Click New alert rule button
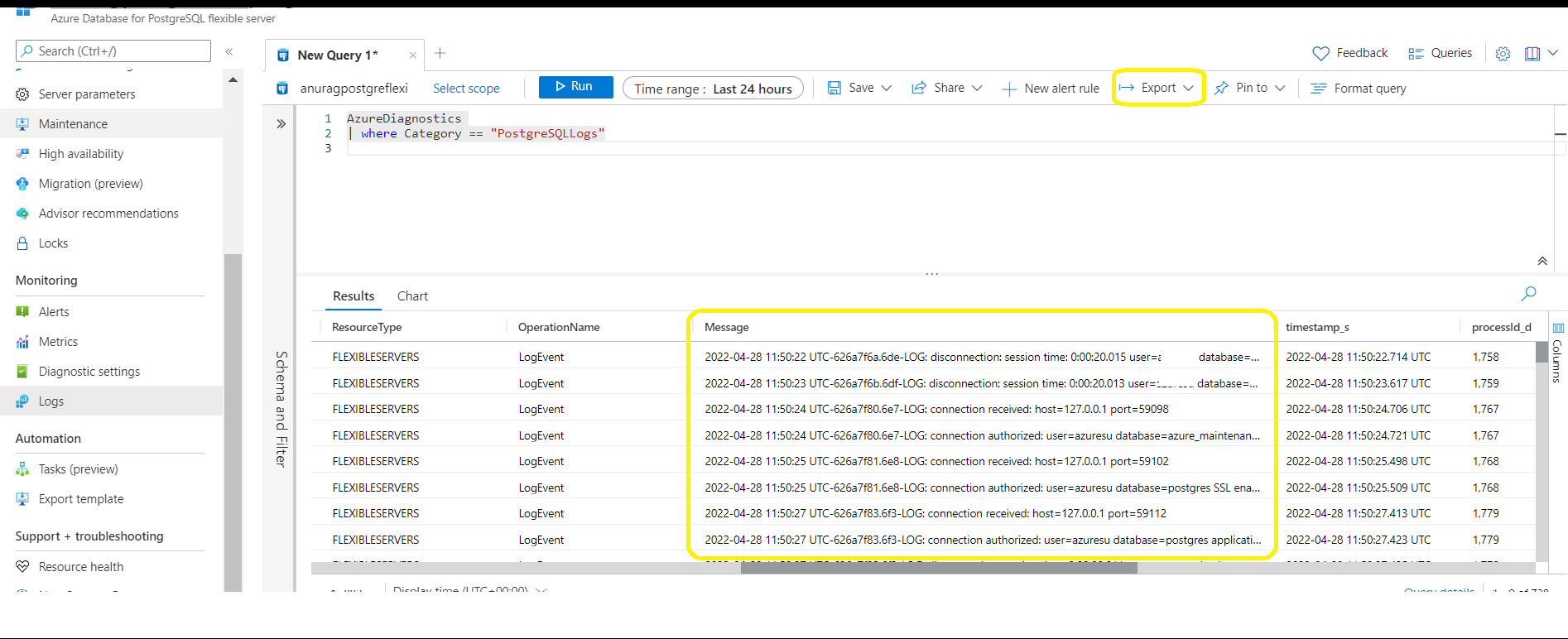This screenshot has width=1568, height=639. click(x=1051, y=89)
